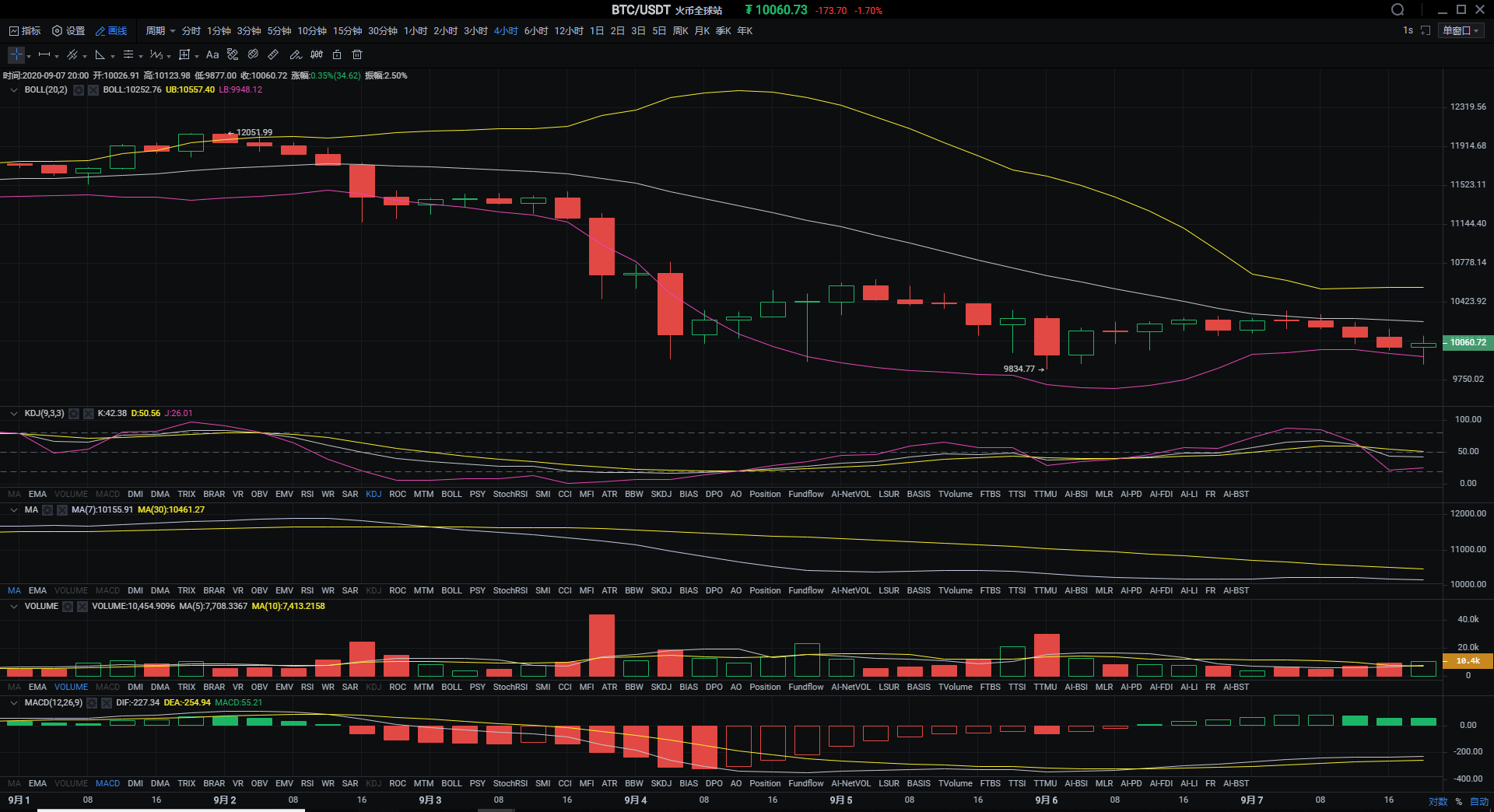Viewport: 1494px width, 812px height.
Task: Click the Aa text annotation tool
Action: (212, 55)
